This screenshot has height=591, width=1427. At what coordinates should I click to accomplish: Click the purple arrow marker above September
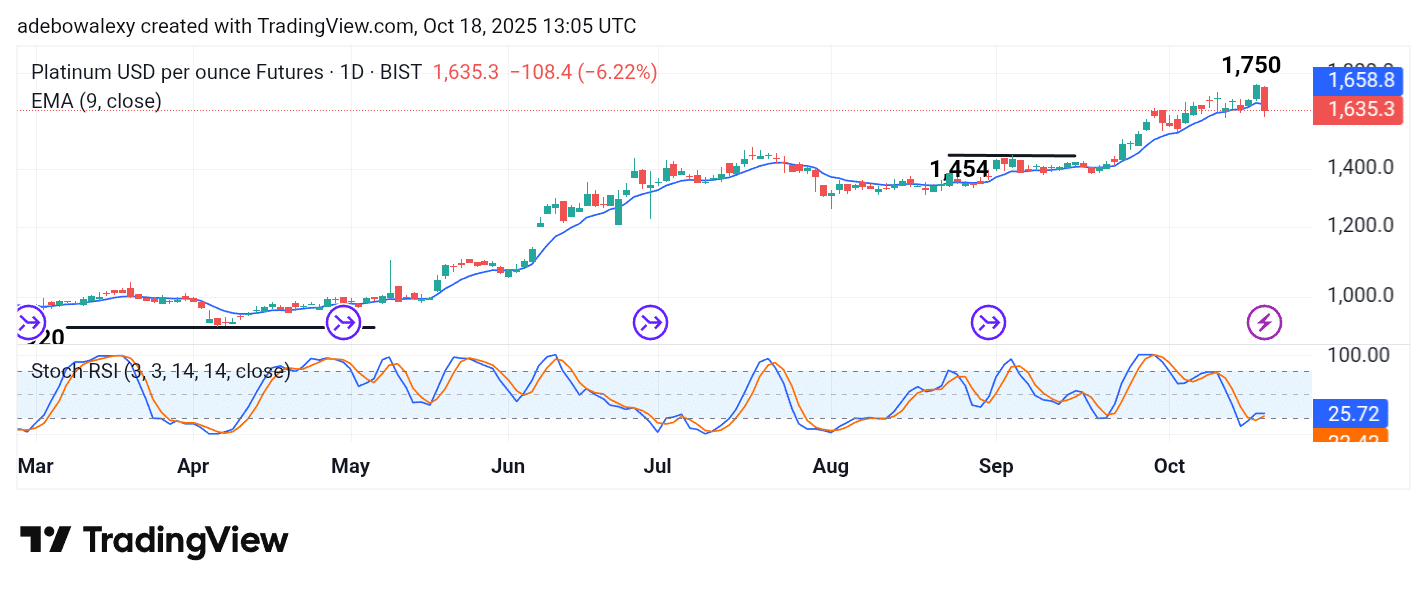coord(989,323)
